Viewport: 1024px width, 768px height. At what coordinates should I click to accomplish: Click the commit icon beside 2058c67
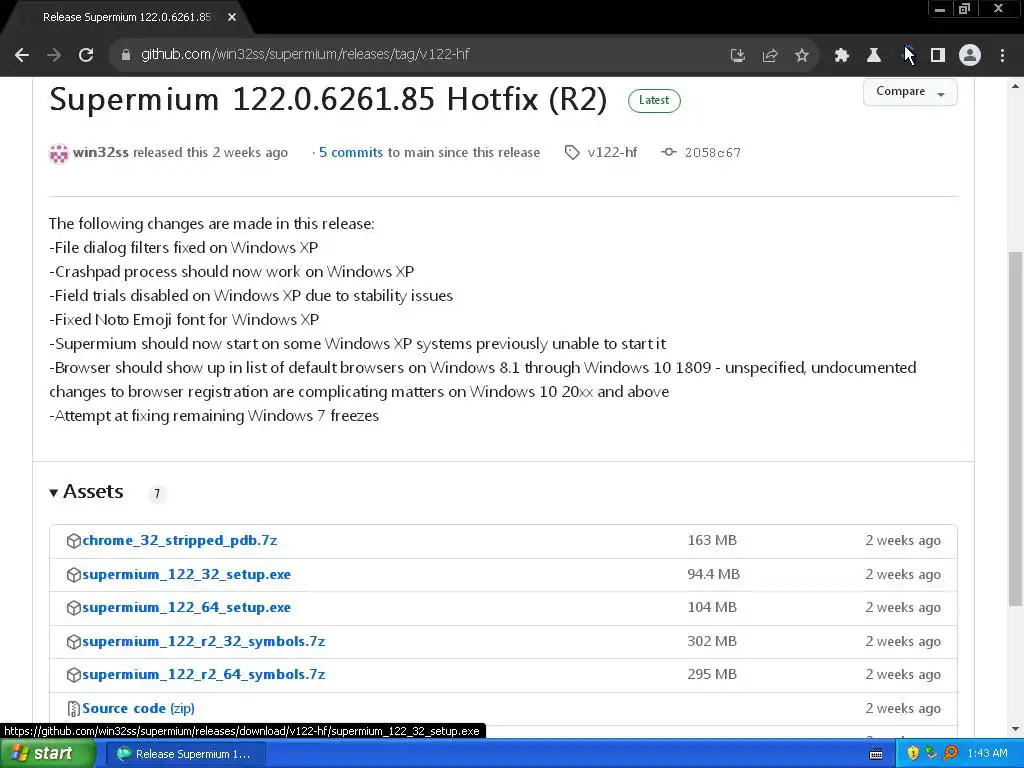click(669, 152)
